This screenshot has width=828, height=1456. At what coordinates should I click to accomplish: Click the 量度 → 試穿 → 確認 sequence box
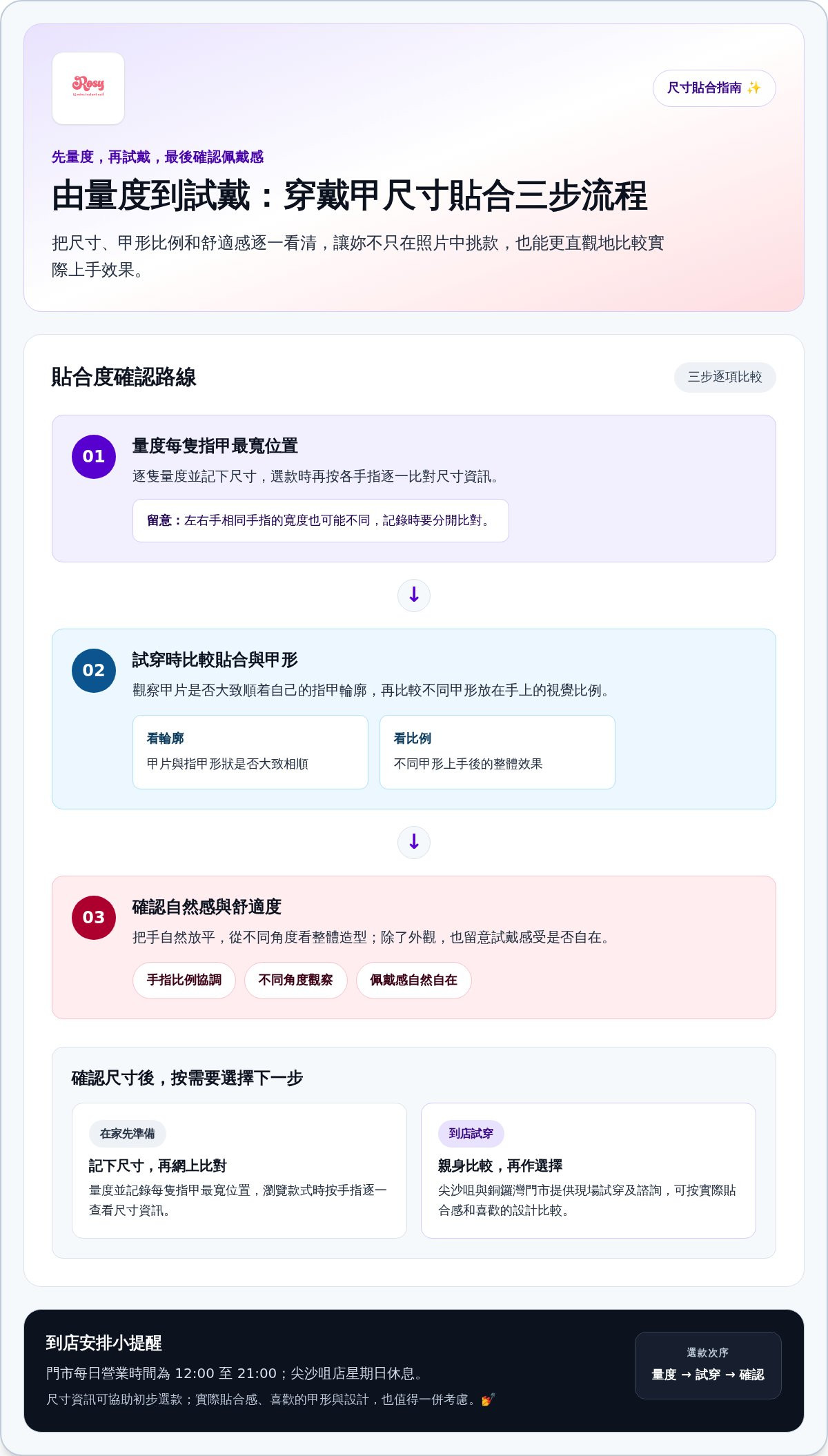click(708, 1366)
